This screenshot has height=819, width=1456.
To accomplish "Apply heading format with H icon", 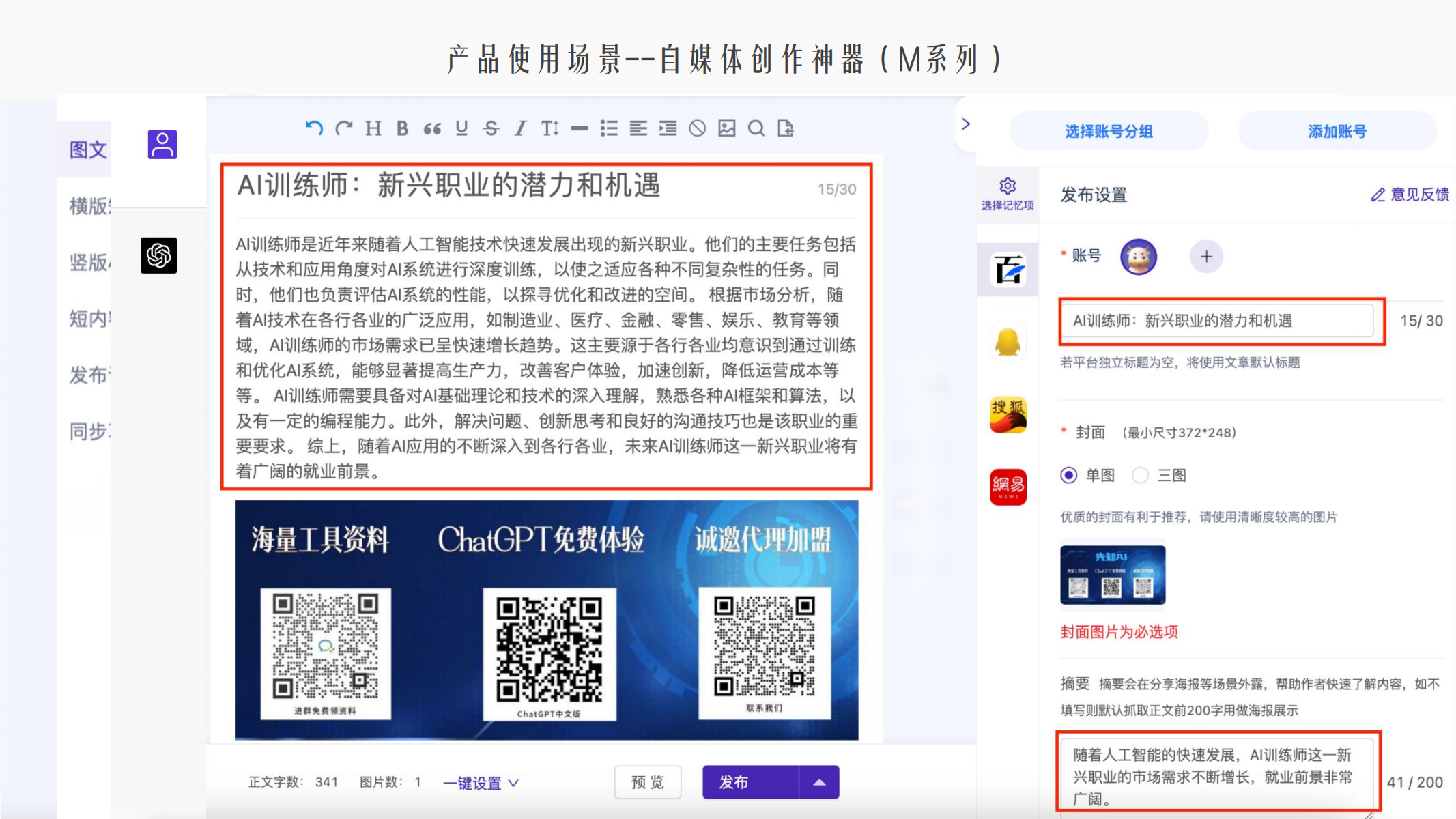I will (x=373, y=128).
